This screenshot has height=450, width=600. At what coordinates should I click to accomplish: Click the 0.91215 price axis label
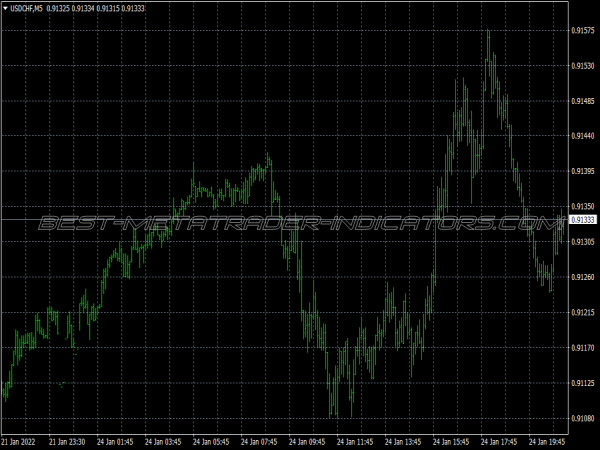(x=582, y=313)
